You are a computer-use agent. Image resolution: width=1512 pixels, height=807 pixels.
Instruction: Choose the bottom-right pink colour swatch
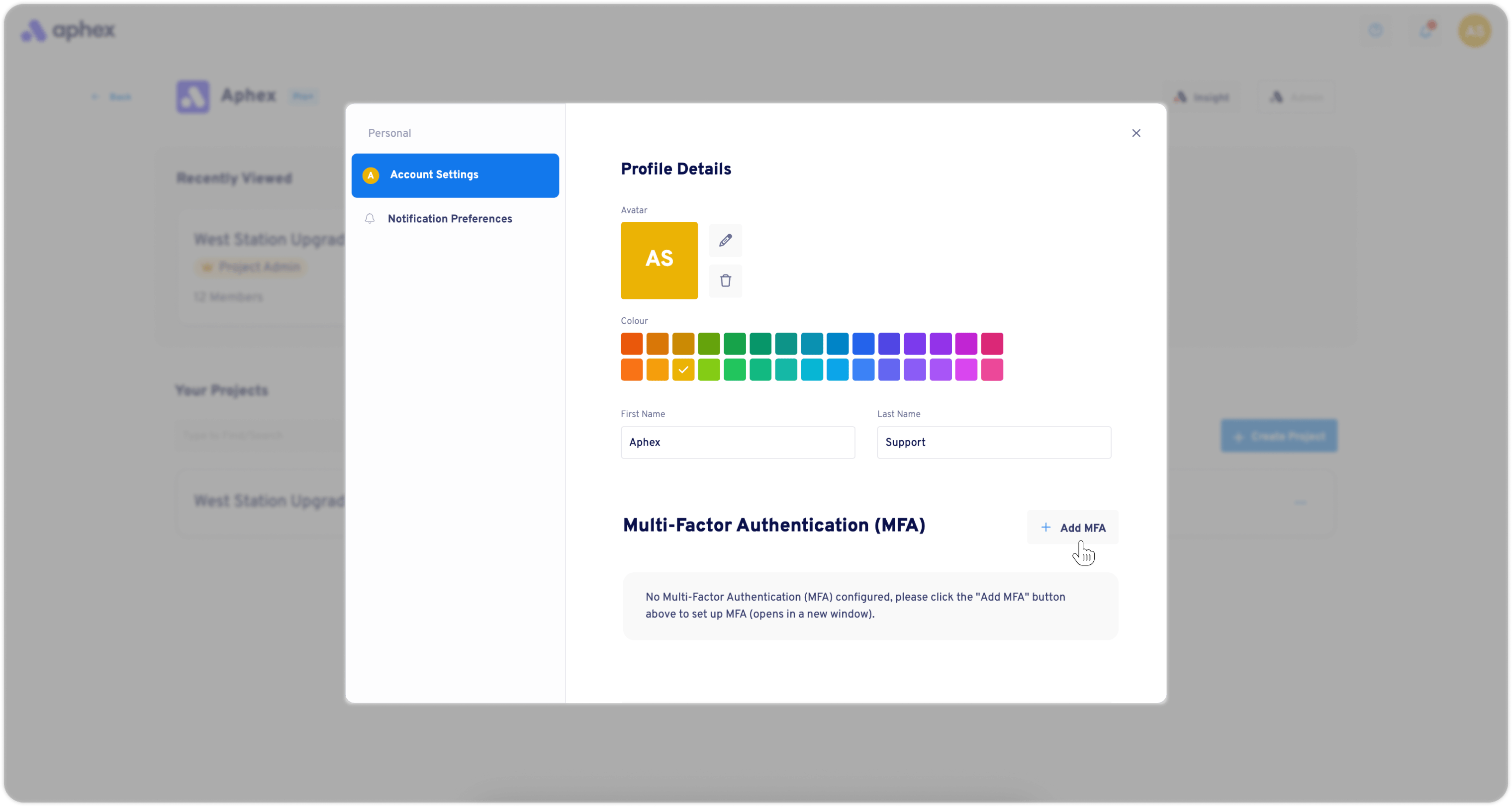point(992,370)
